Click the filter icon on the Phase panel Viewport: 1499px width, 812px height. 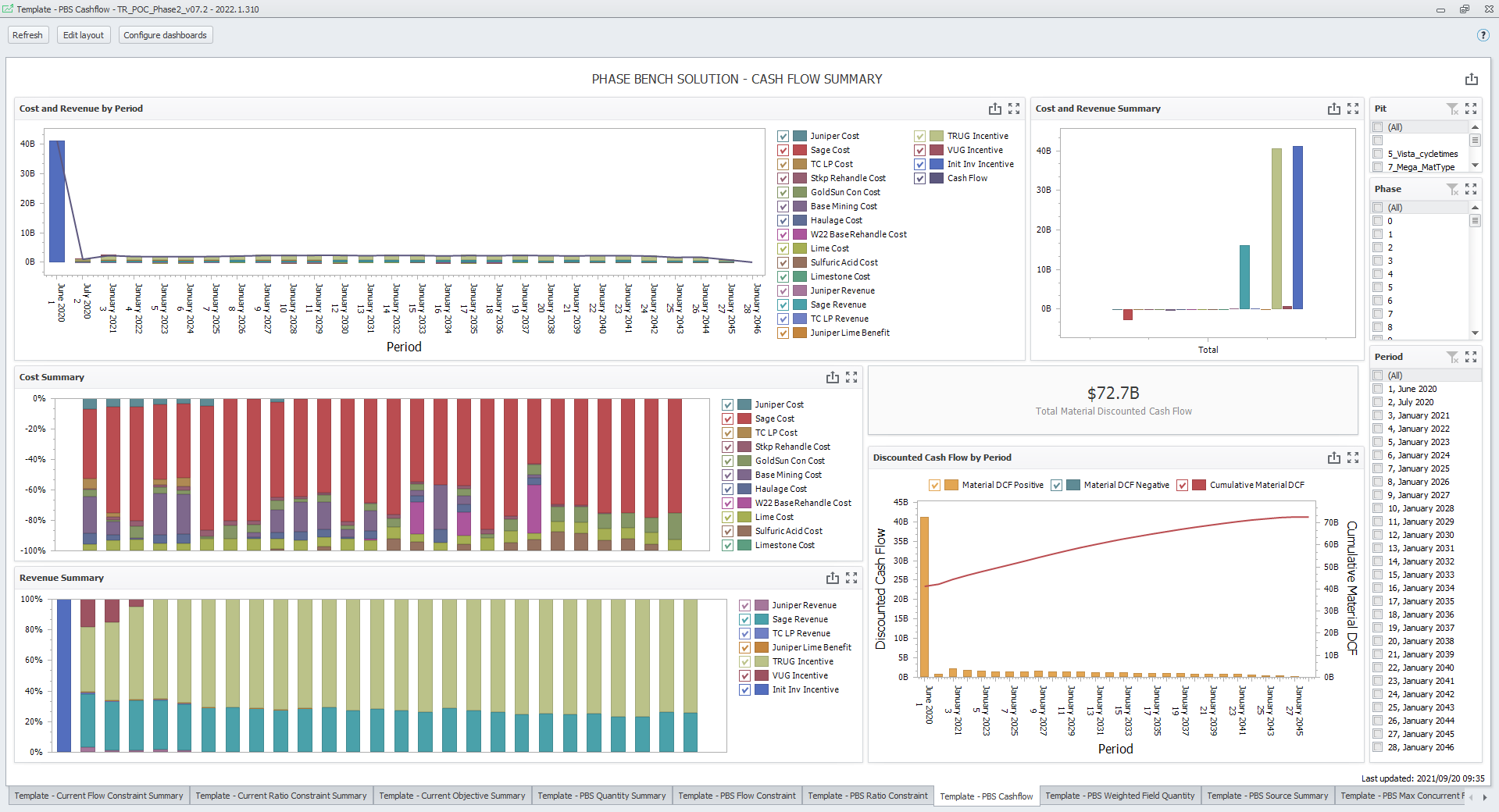pyautogui.click(x=1453, y=189)
